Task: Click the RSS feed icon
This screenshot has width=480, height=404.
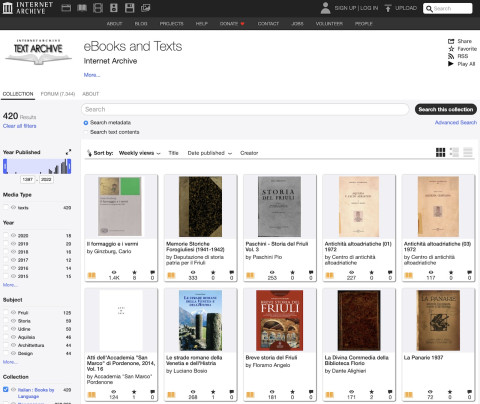Action: [451, 56]
